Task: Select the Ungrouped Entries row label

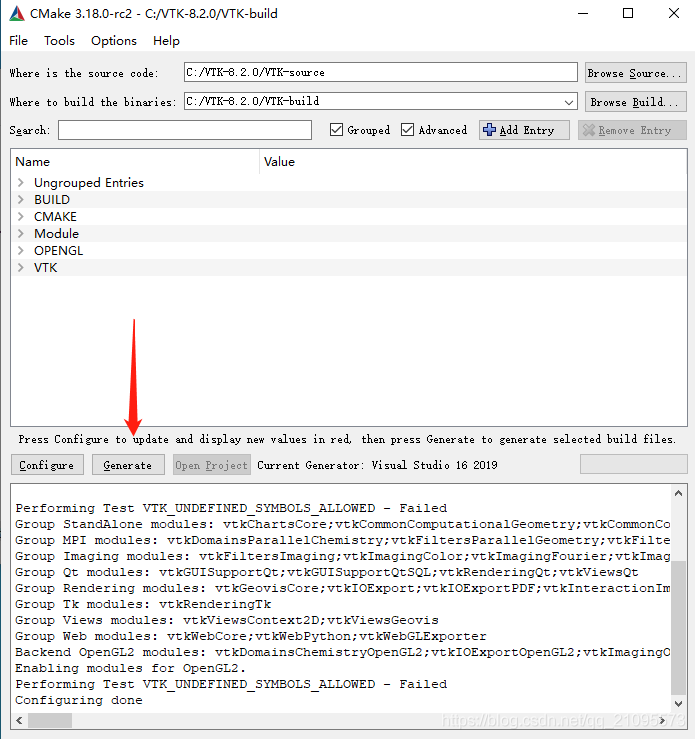Action: tap(89, 183)
